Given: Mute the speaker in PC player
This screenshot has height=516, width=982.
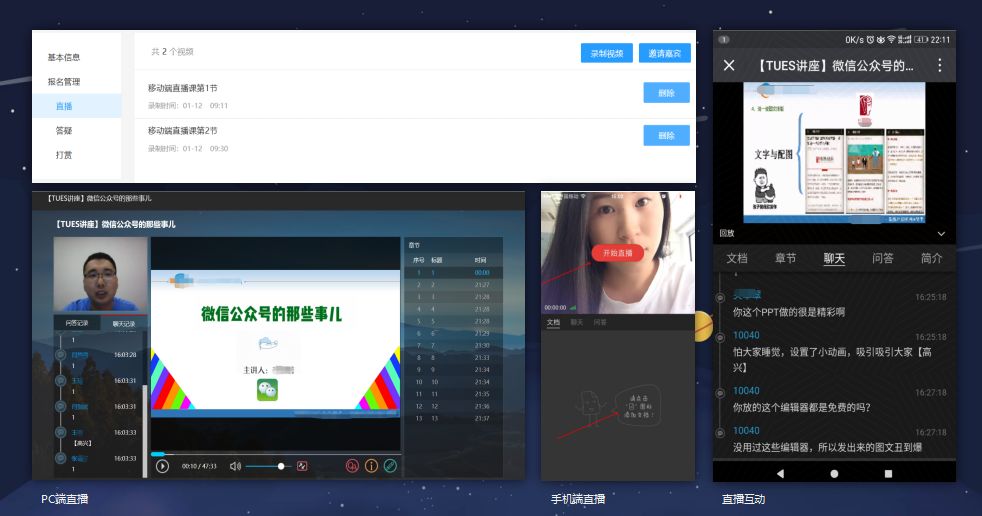Looking at the screenshot, I should [x=235, y=466].
